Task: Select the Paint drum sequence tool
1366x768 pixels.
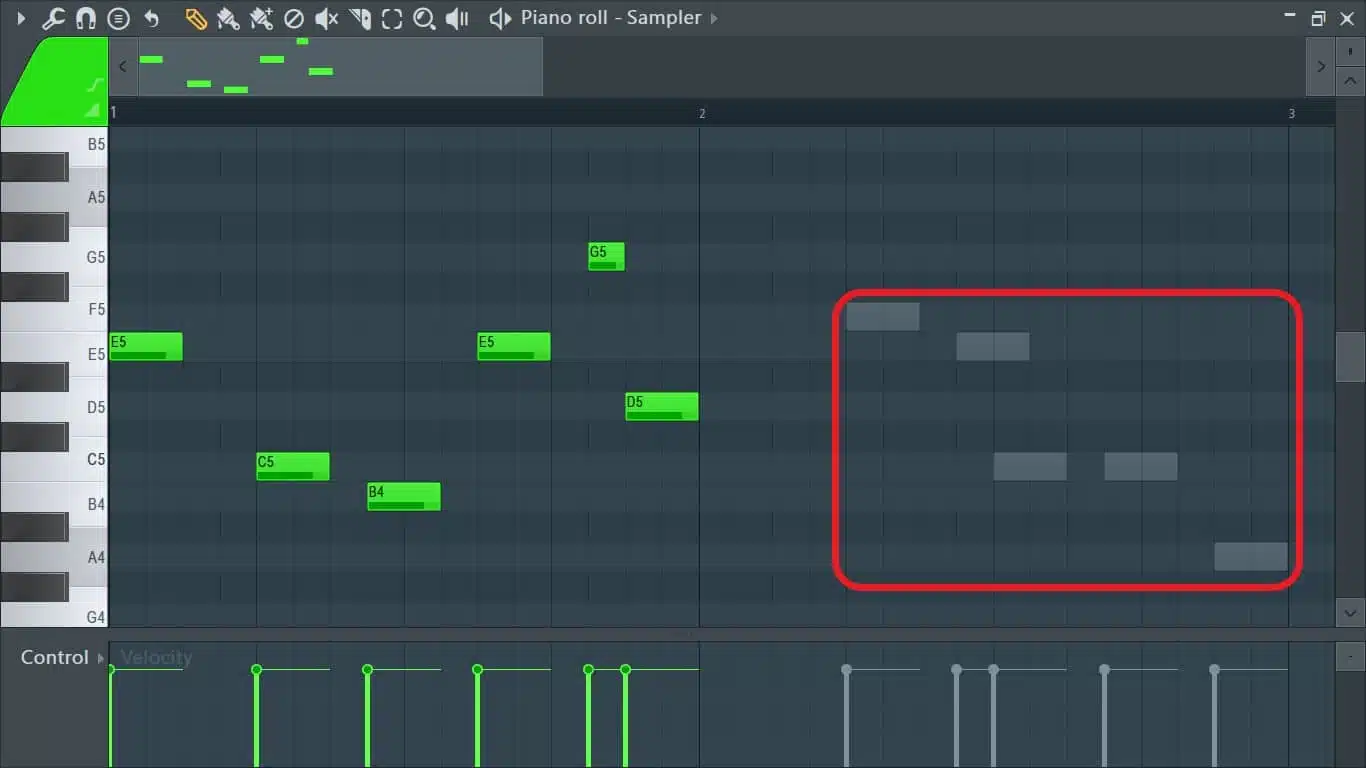Action: click(x=261, y=18)
